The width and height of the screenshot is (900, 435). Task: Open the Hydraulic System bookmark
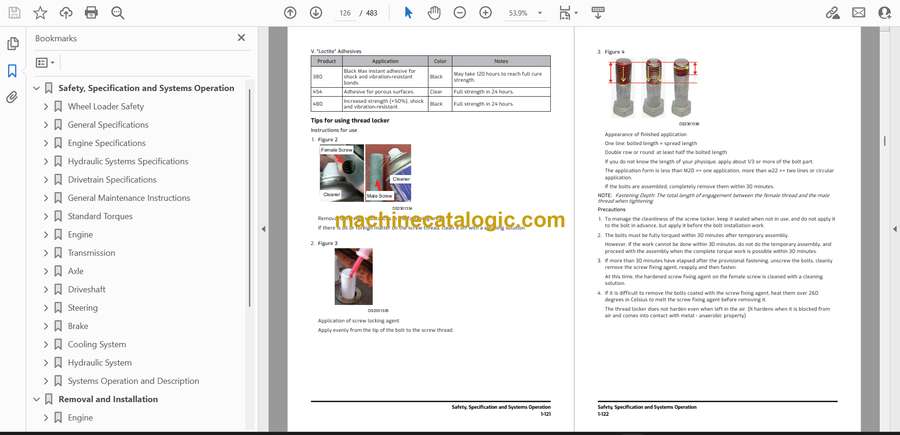[x=100, y=363]
